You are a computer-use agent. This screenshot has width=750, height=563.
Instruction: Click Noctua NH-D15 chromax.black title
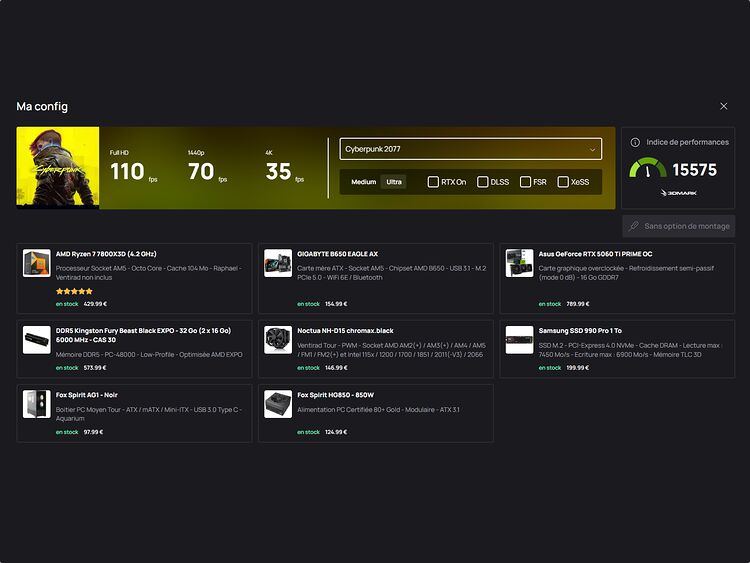(x=345, y=331)
